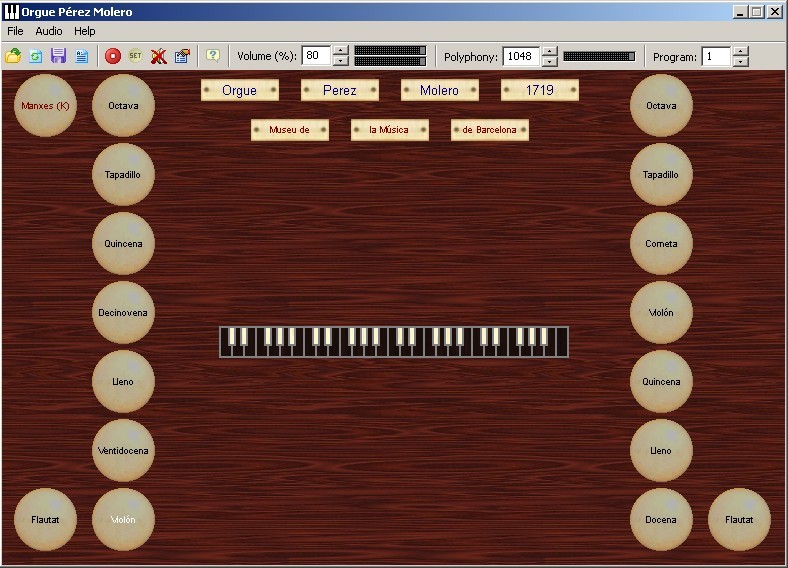Toggle the right Lleno stop knob
The height and width of the screenshot is (568, 788).
tap(661, 450)
